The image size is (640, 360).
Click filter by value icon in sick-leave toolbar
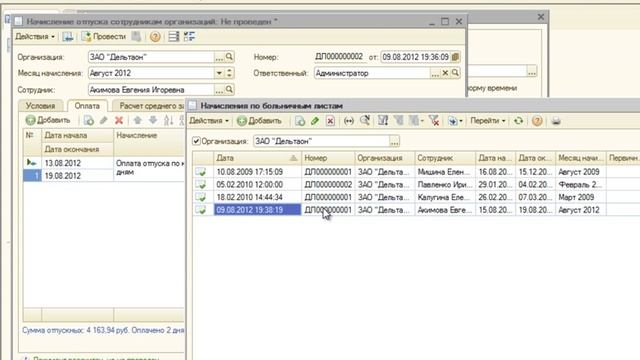tap(383, 121)
